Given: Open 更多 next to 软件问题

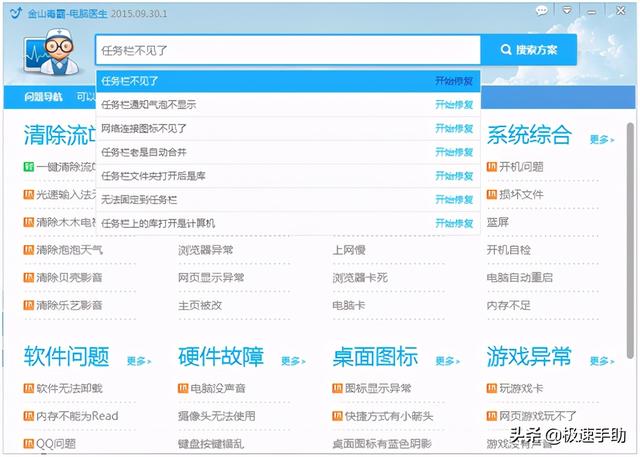Looking at the screenshot, I should tap(139, 361).
